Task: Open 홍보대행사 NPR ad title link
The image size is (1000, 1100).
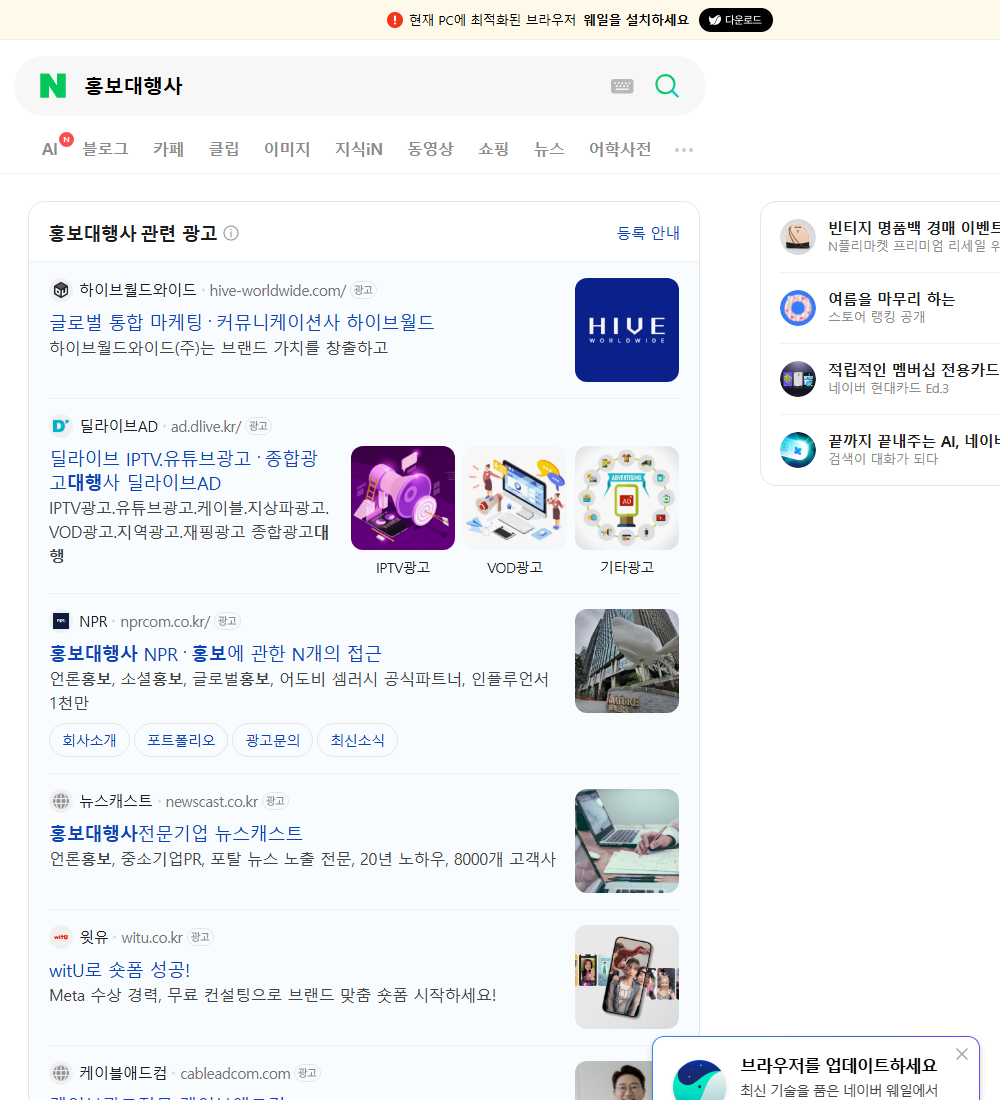Action: pyautogui.click(x=215, y=654)
